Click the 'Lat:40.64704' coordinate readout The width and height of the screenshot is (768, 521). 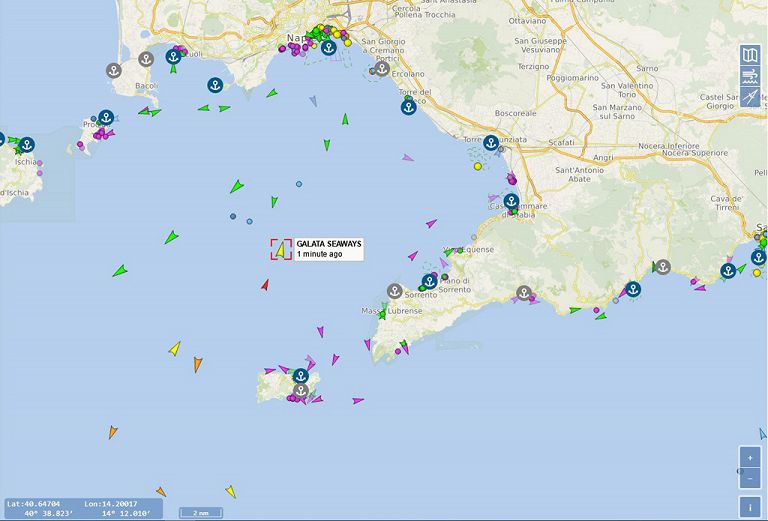tap(34, 504)
